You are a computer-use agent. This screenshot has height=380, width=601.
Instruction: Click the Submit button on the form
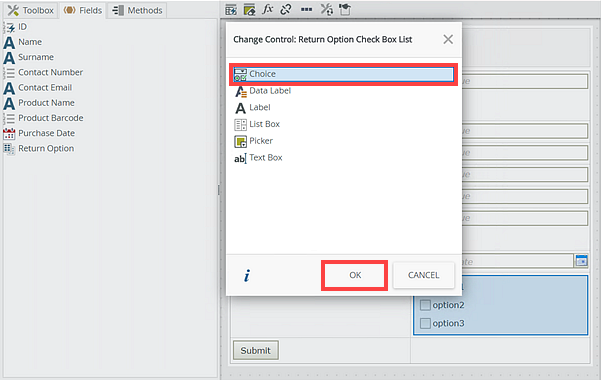tap(256, 350)
